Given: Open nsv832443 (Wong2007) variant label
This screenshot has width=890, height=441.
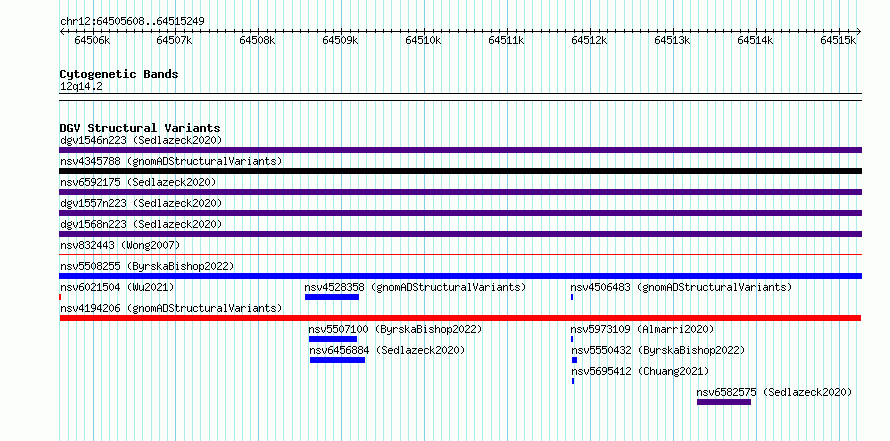Looking at the screenshot, I should click(x=120, y=245).
